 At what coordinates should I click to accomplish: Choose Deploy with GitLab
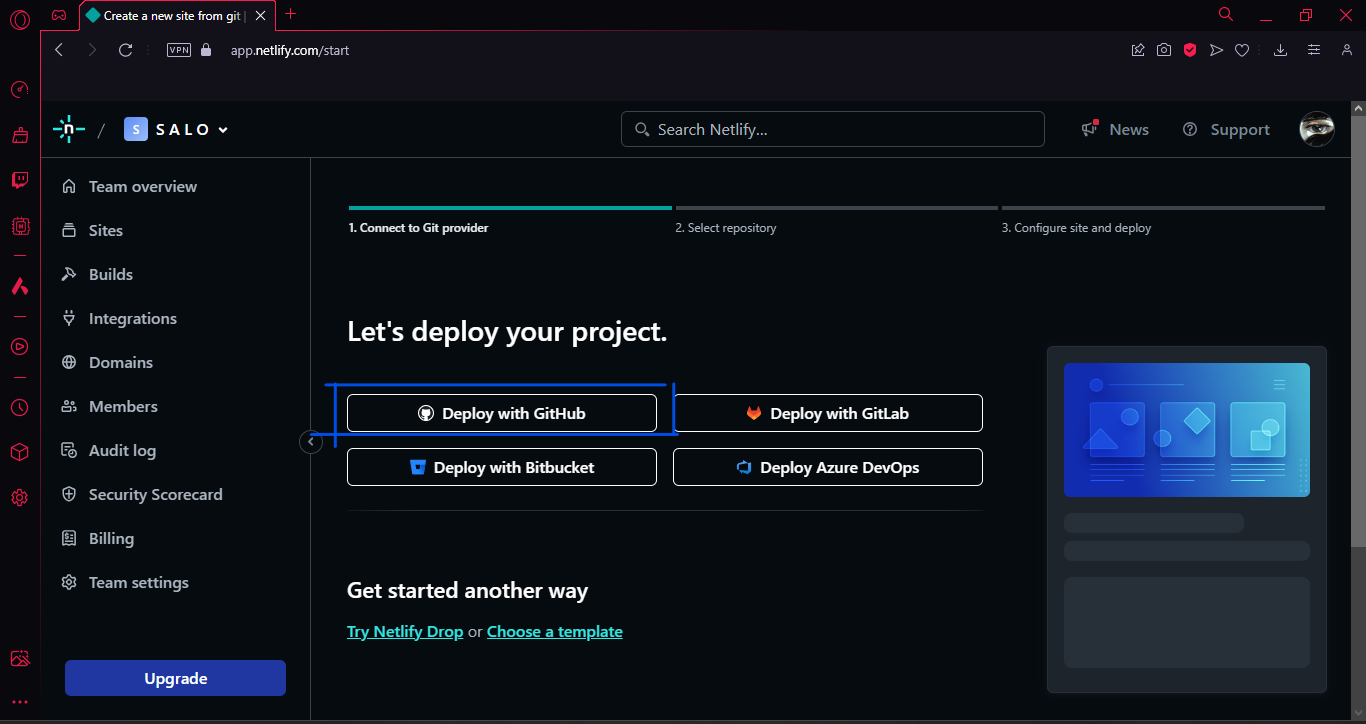pyautogui.click(x=828, y=413)
